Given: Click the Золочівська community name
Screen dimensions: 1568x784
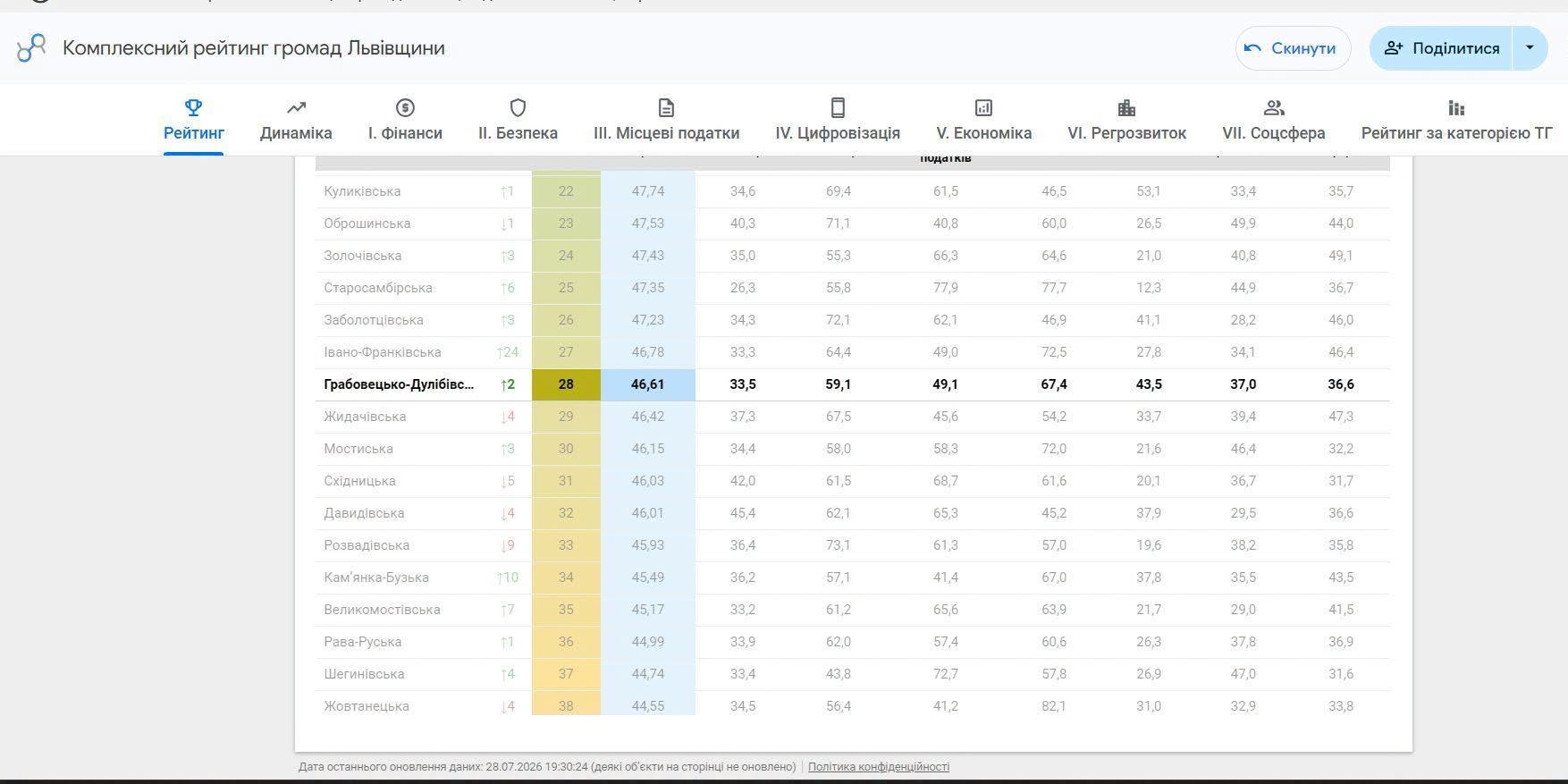Looking at the screenshot, I should pyautogui.click(x=363, y=256).
